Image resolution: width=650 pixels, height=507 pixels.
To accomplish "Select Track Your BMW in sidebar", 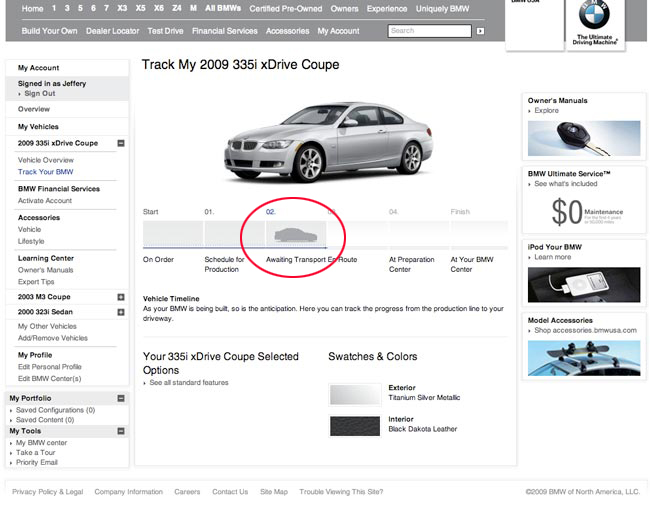I will [x=46, y=172].
